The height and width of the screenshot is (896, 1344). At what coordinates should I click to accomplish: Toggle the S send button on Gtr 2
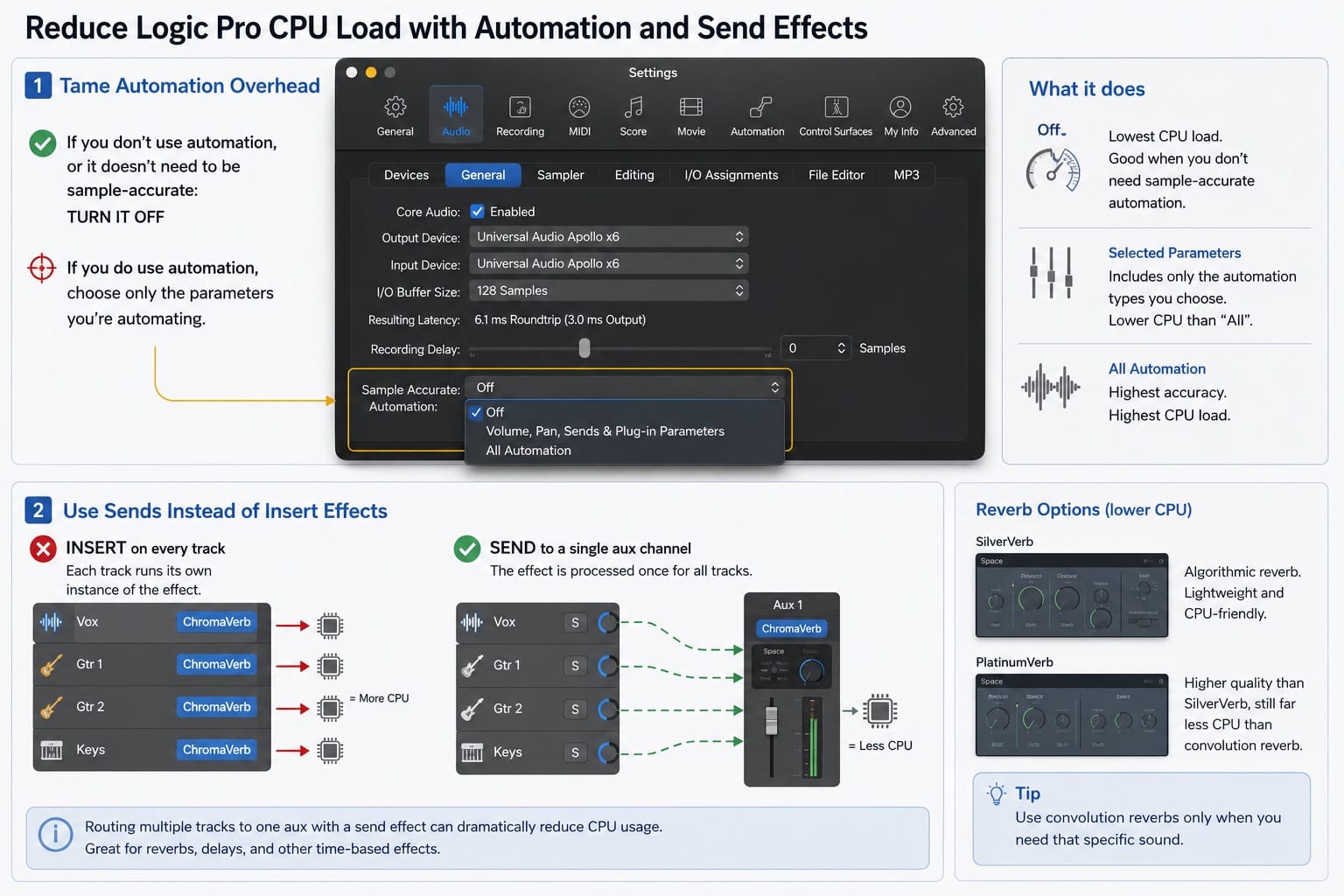tap(575, 709)
